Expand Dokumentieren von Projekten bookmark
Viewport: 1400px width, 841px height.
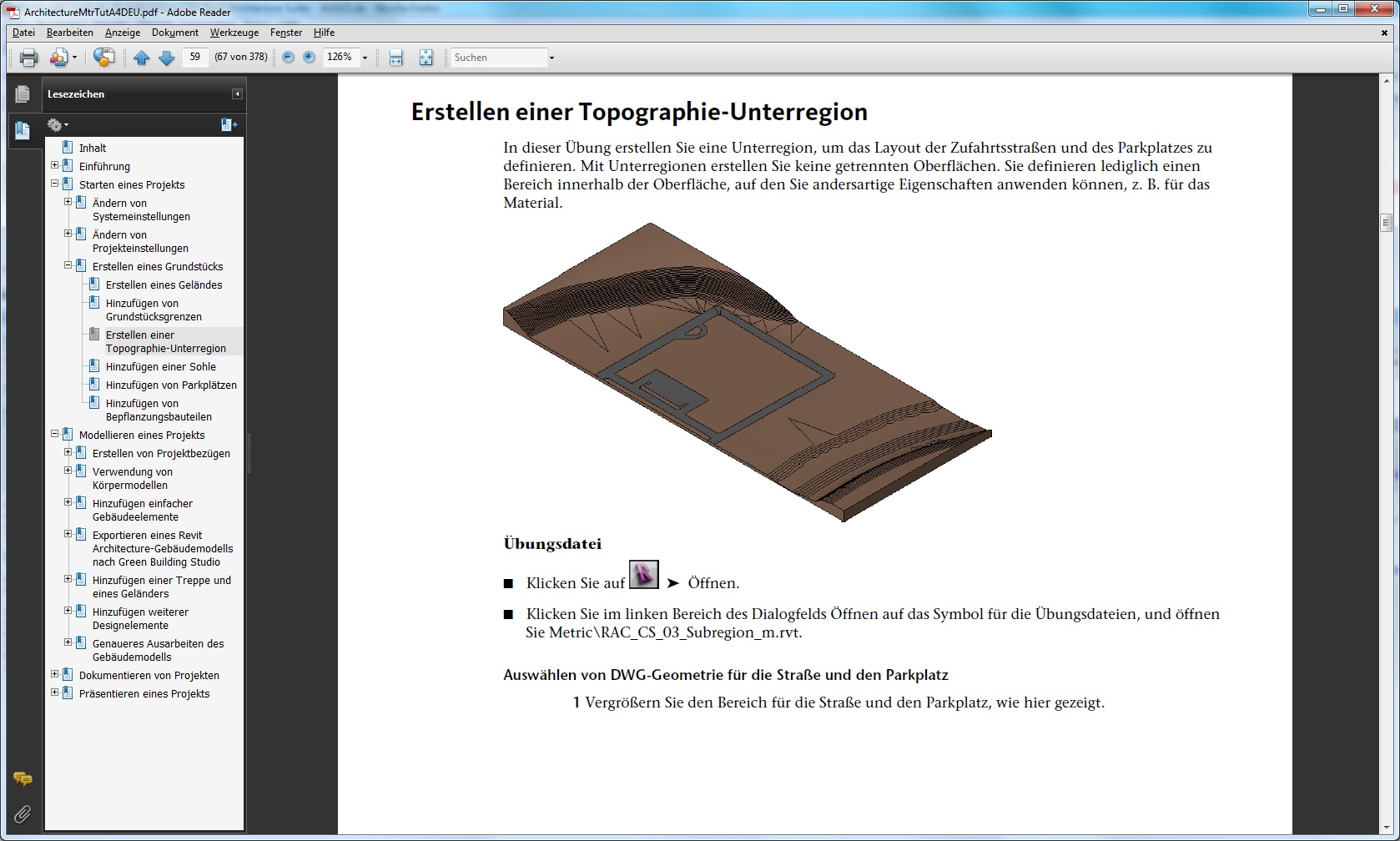point(55,674)
